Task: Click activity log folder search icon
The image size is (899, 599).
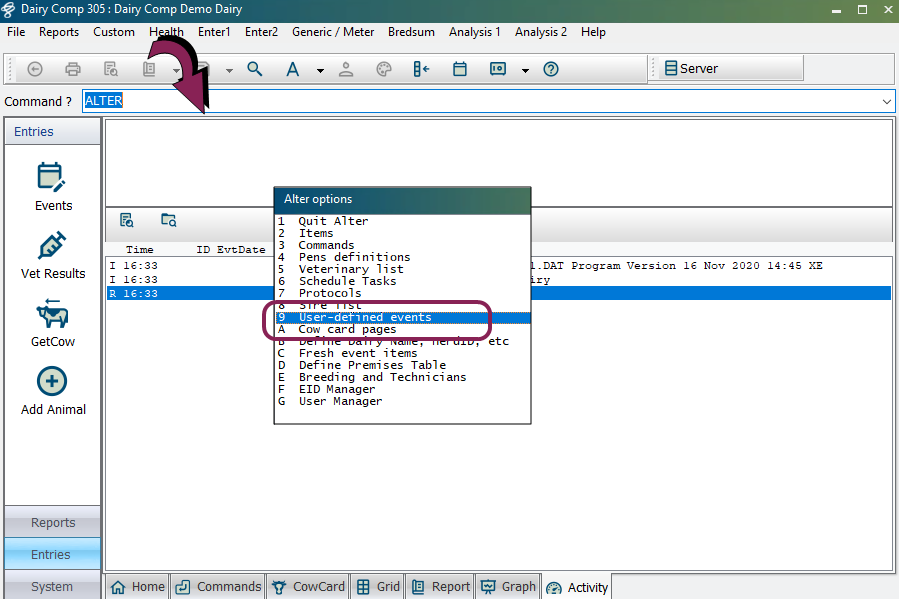Action: [x=169, y=220]
